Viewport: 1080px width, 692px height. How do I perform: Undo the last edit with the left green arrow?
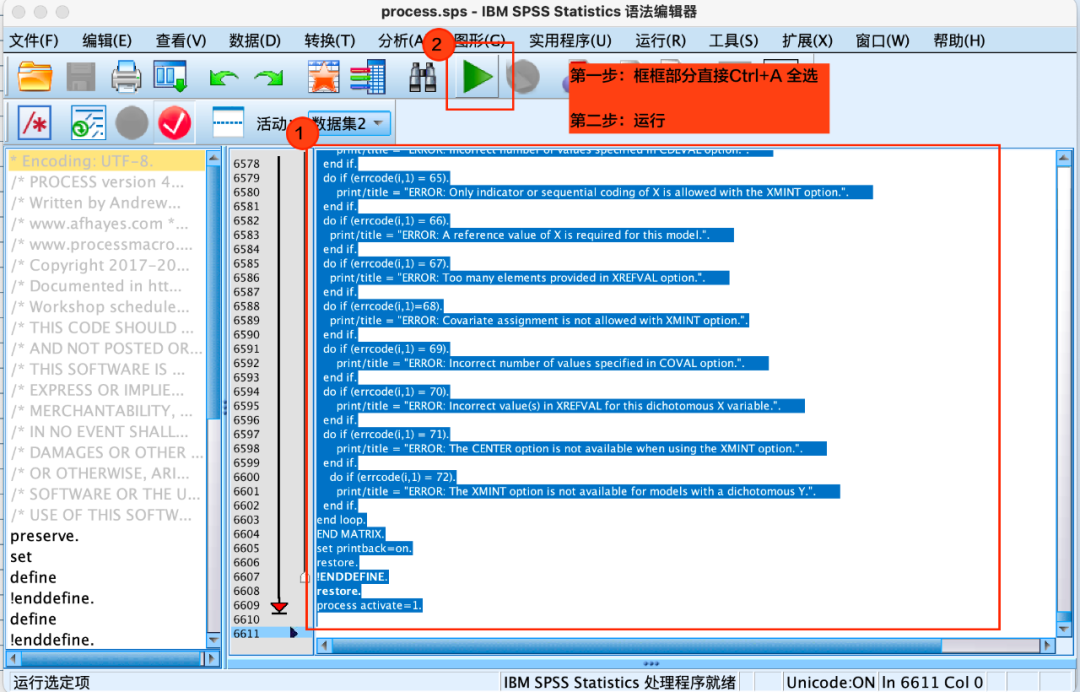point(223,77)
